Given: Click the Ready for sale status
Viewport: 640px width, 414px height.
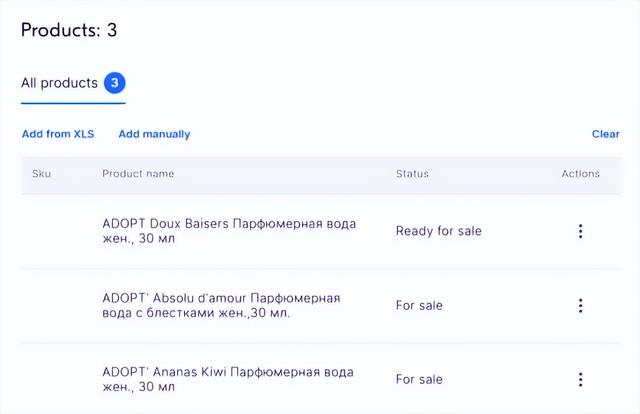Looking at the screenshot, I should (438, 231).
